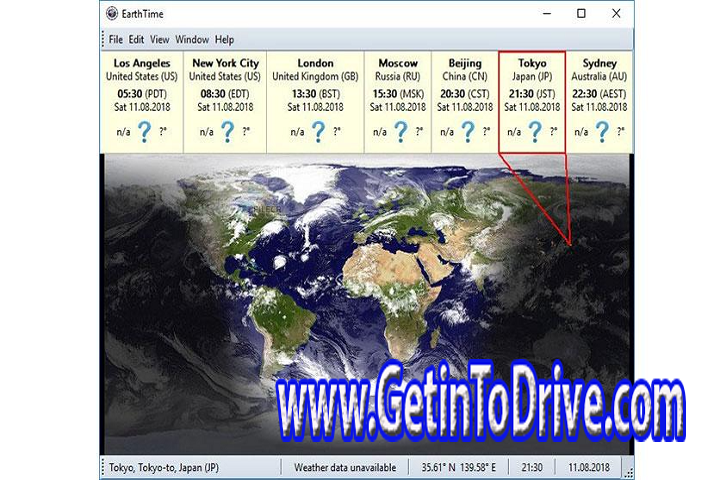Maximize the EarthTime window
The height and width of the screenshot is (480, 720).
(x=581, y=13)
